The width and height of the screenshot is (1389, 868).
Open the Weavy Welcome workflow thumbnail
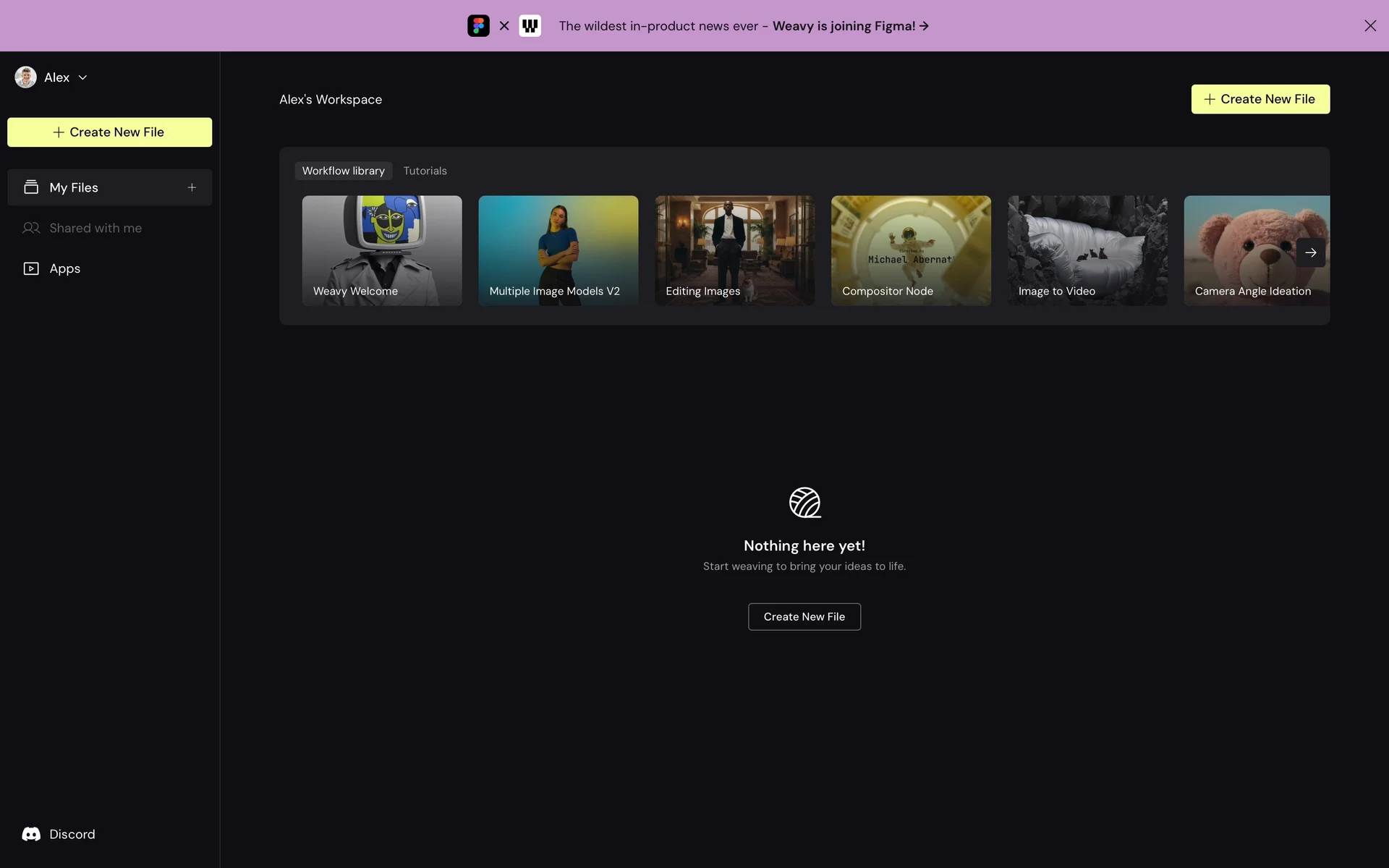pos(381,250)
